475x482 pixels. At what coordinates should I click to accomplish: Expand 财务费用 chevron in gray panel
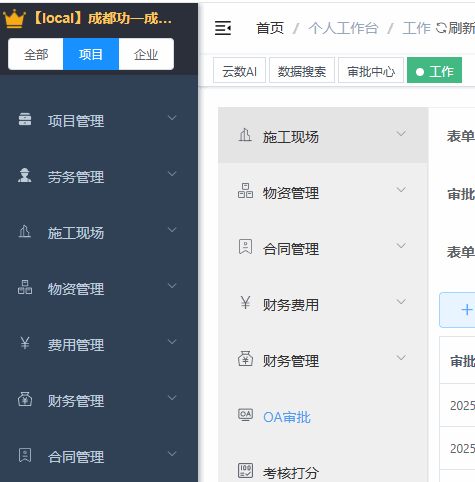(x=401, y=302)
